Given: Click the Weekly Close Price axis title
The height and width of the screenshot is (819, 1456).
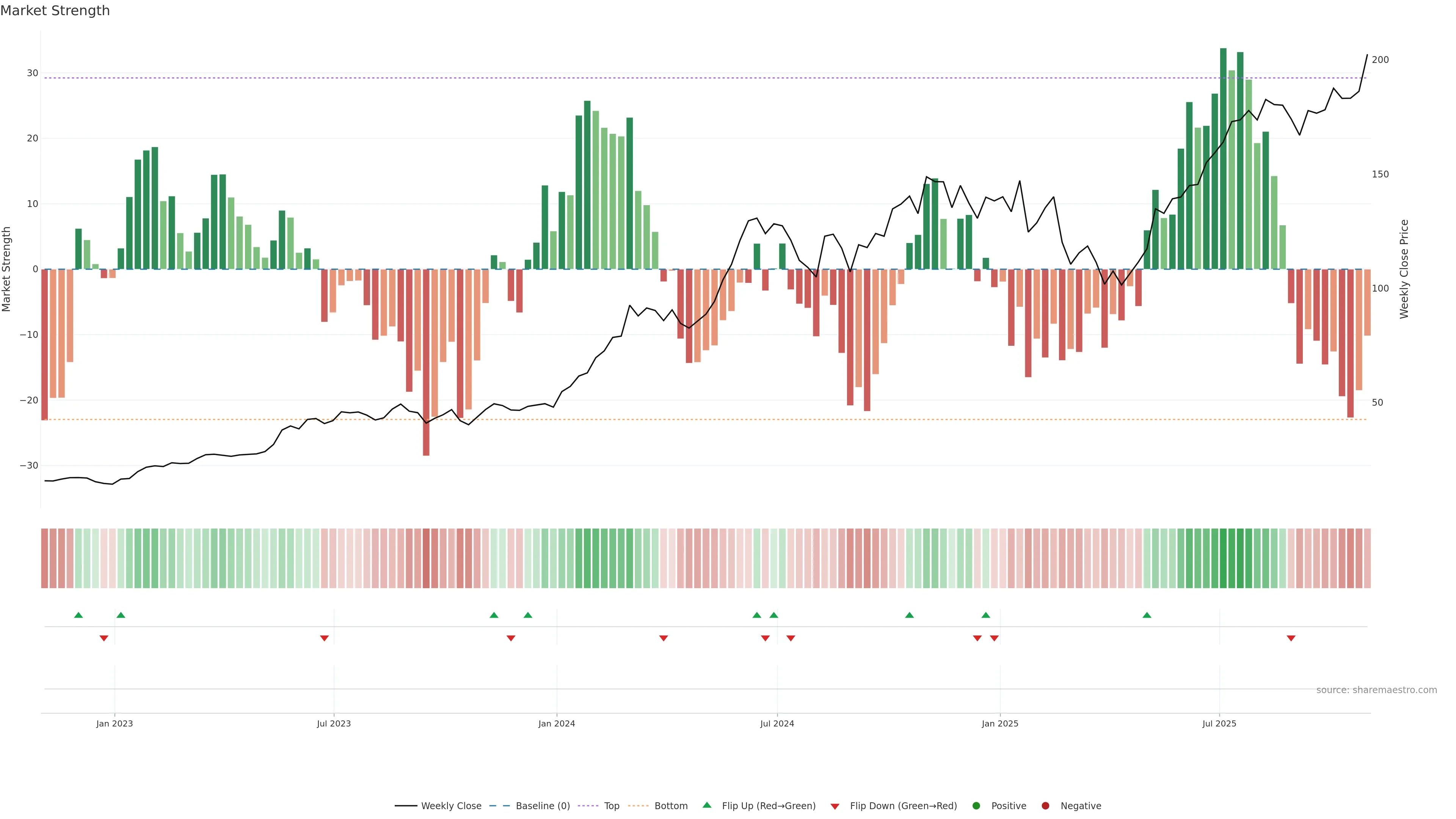Looking at the screenshot, I should [x=1404, y=269].
